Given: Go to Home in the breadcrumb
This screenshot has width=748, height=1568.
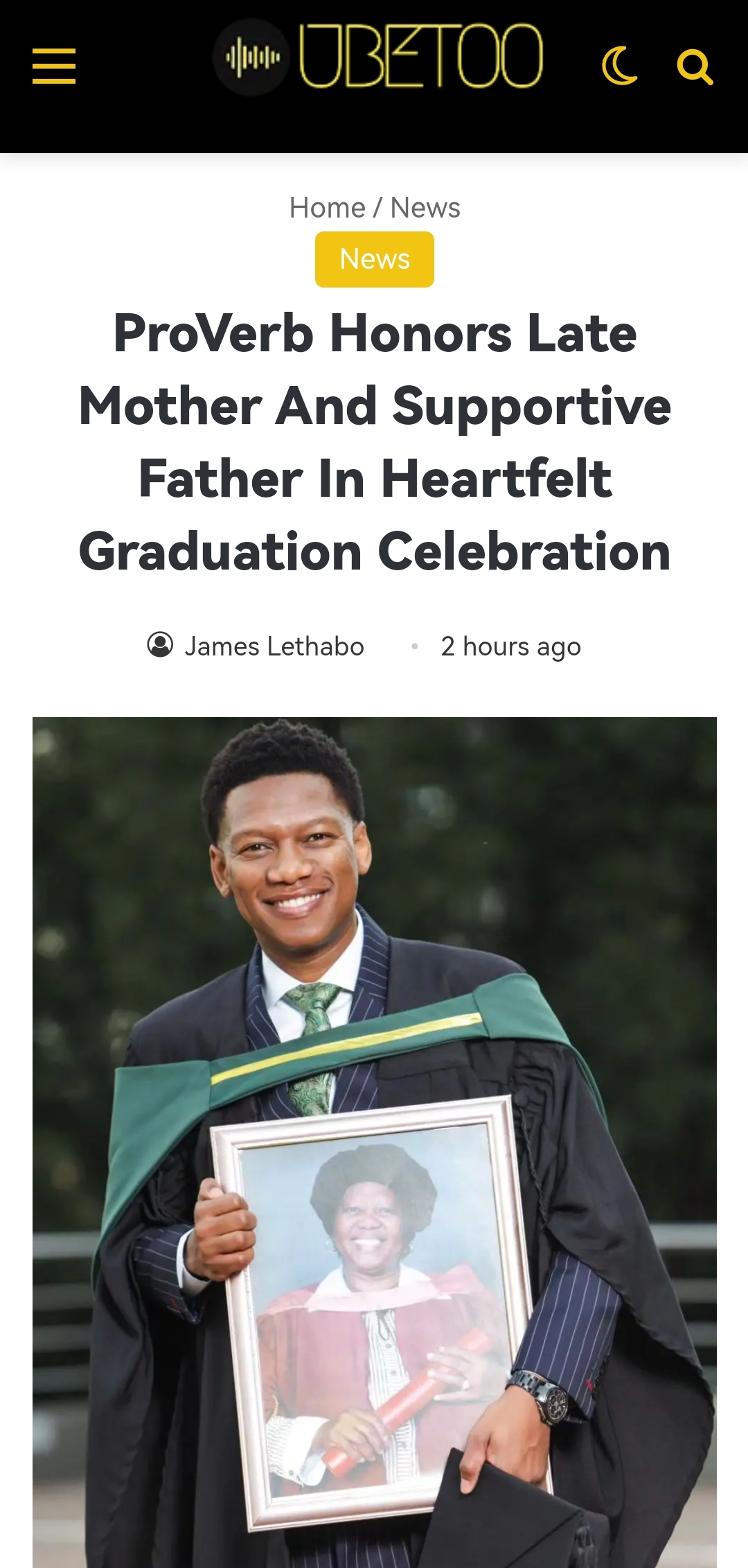Looking at the screenshot, I should tap(327, 208).
